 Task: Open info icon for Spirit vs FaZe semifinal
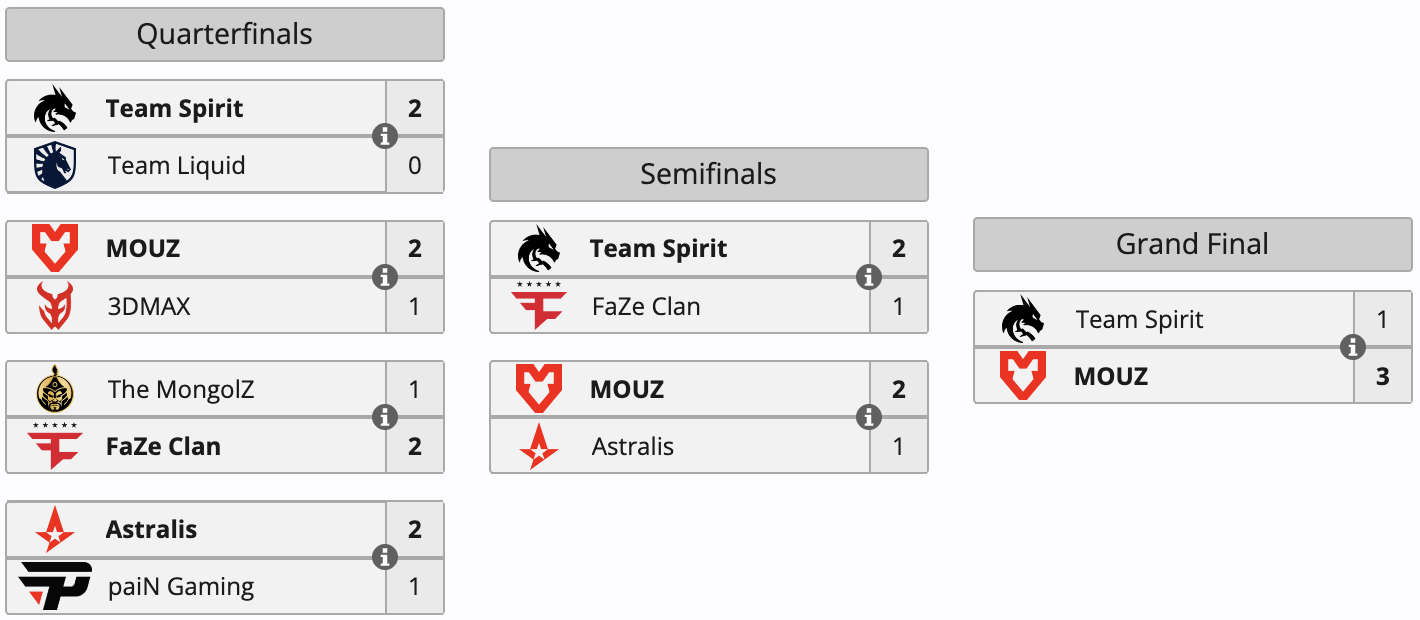(x=869, y=277)
